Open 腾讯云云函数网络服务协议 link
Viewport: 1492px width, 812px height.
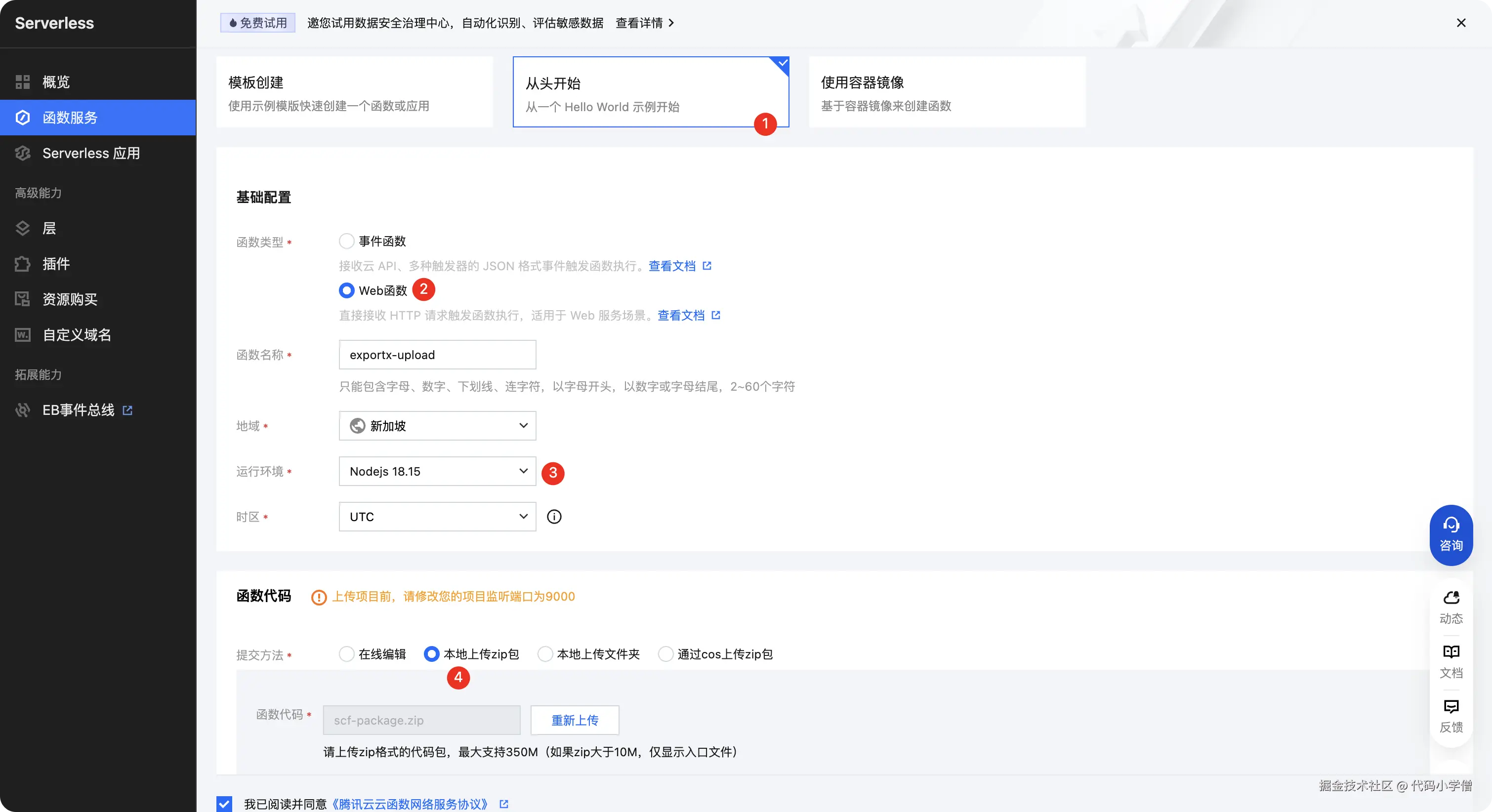click(x=411, y=804)
